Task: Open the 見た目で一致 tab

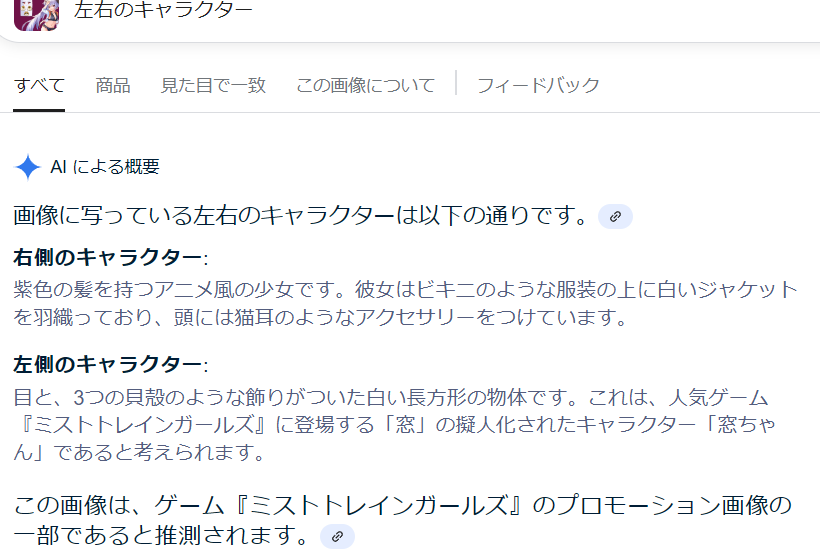Action: [x=213, y=85]
